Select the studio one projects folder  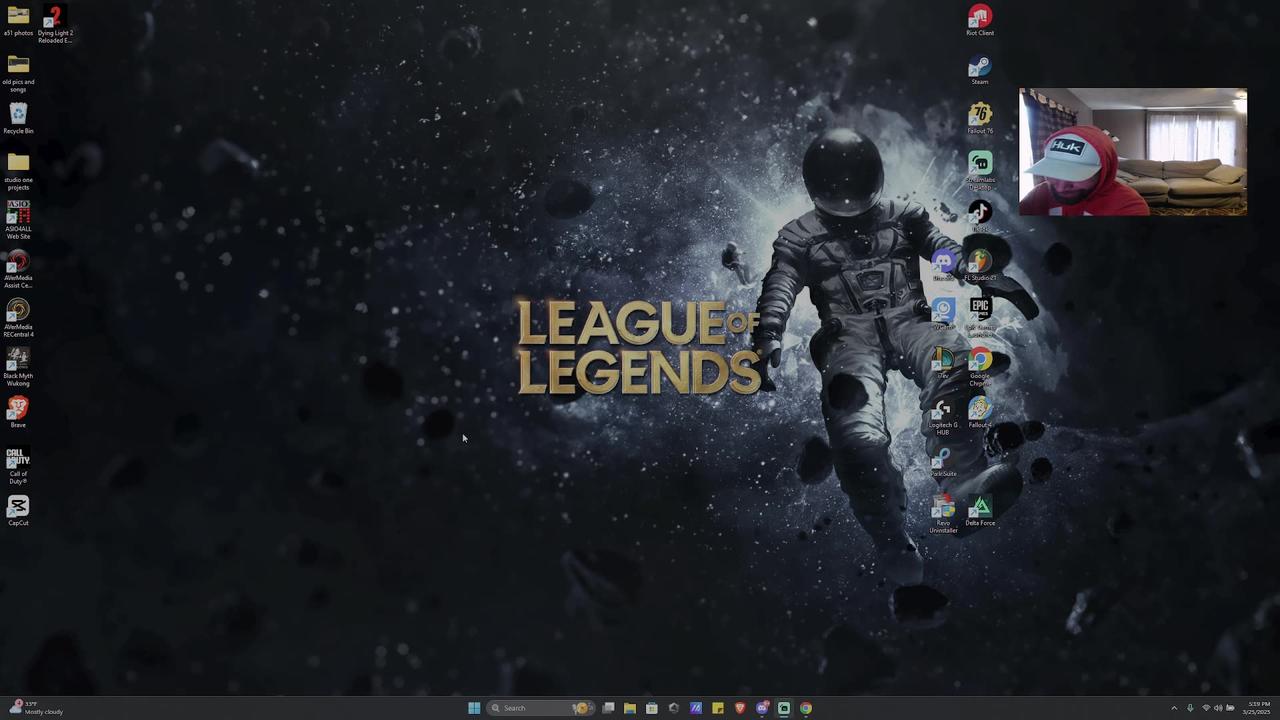(18, 172)
